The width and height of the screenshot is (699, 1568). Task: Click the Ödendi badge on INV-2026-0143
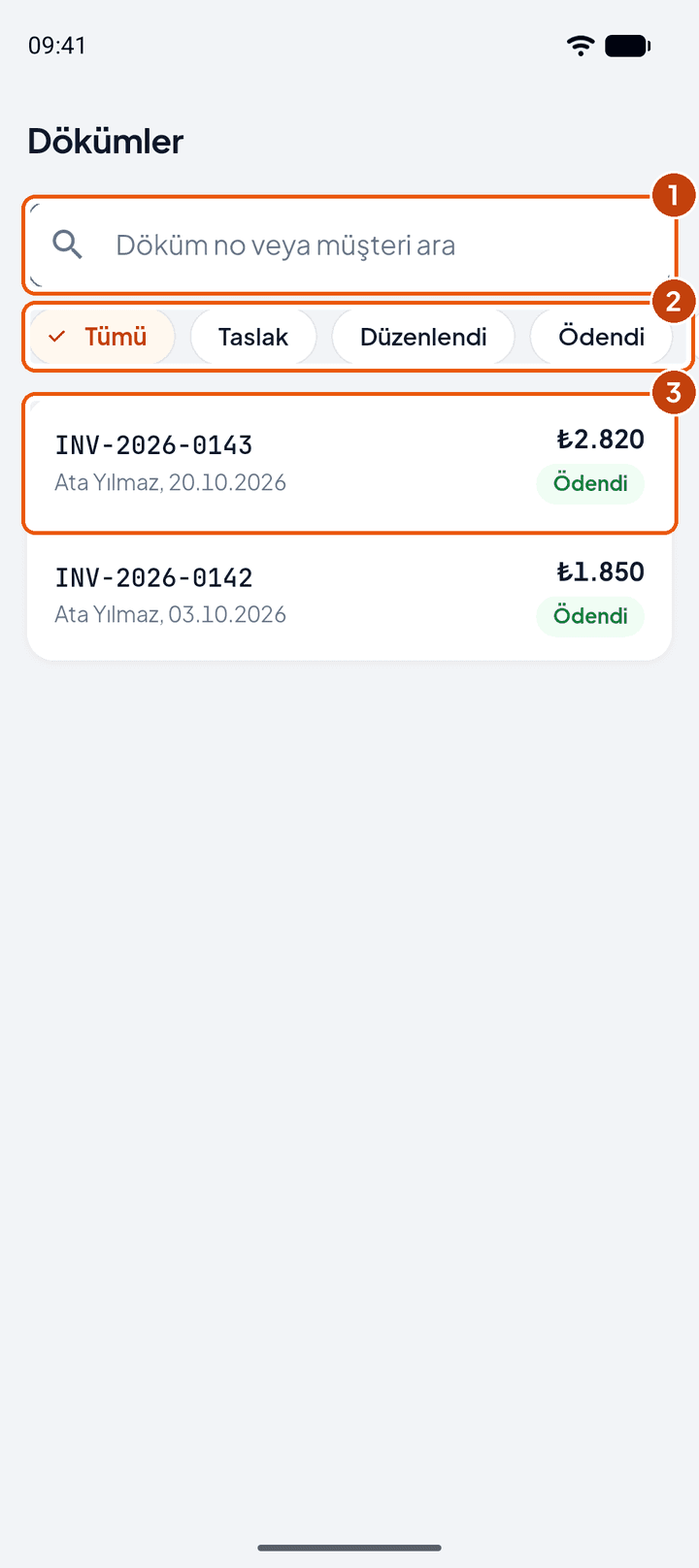(590, 483)
